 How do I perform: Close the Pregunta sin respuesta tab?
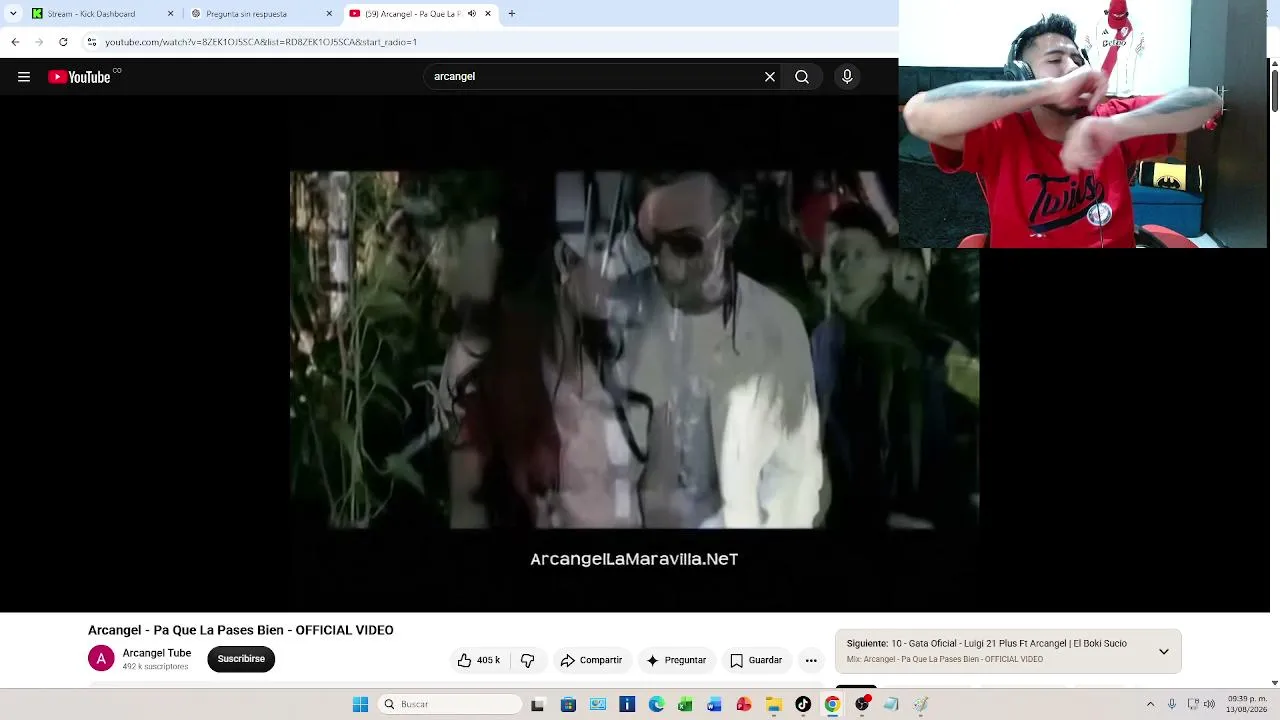(x=329, y=14)
